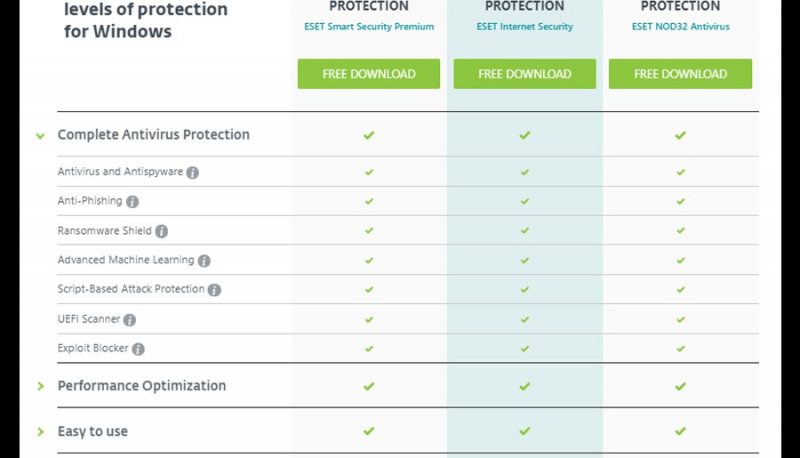Expand the Easy to use section
Image resolution: width=800 pixels, height=458 pixels.
[40, 431]
